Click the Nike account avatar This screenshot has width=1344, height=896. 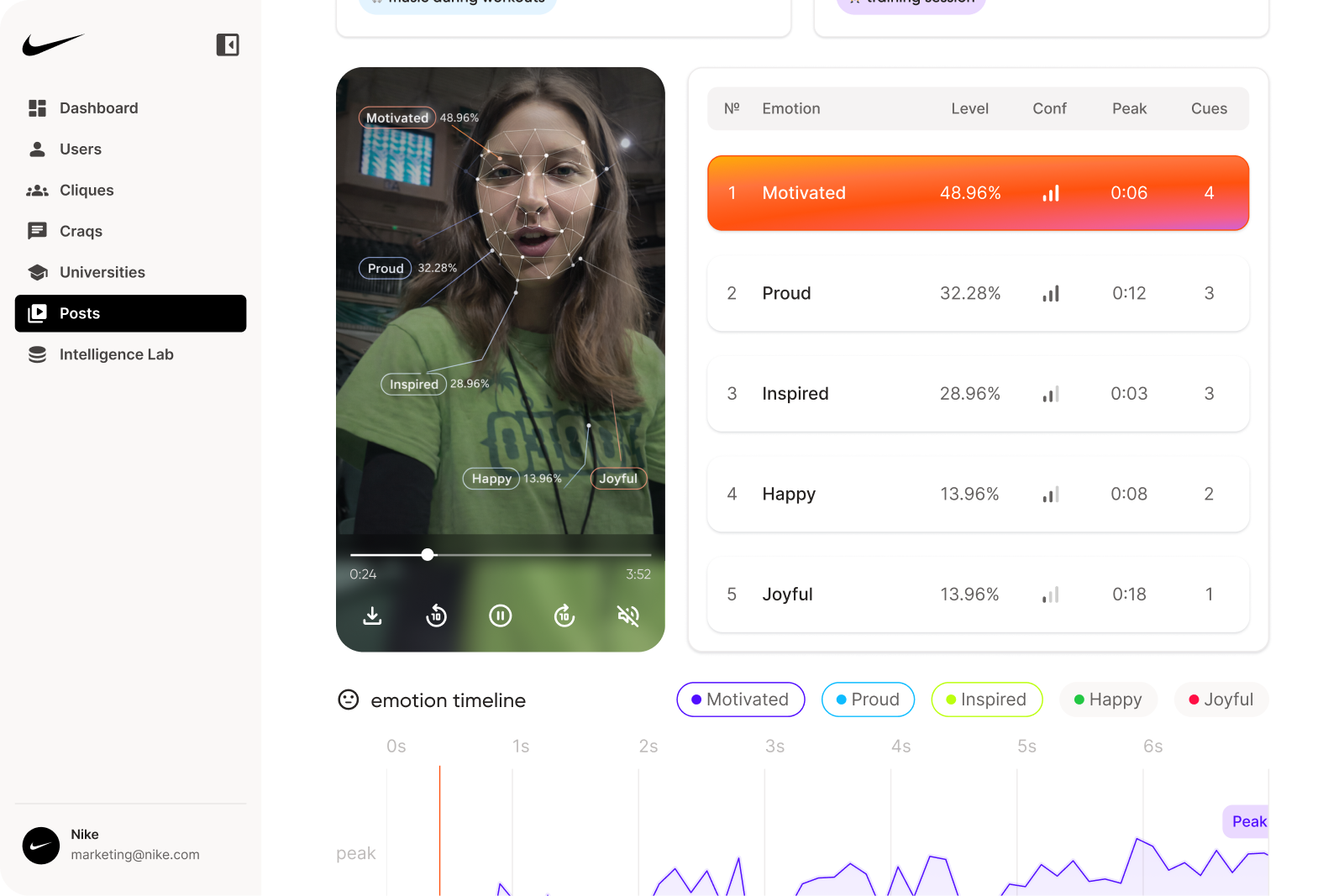(x=41, y=846)
